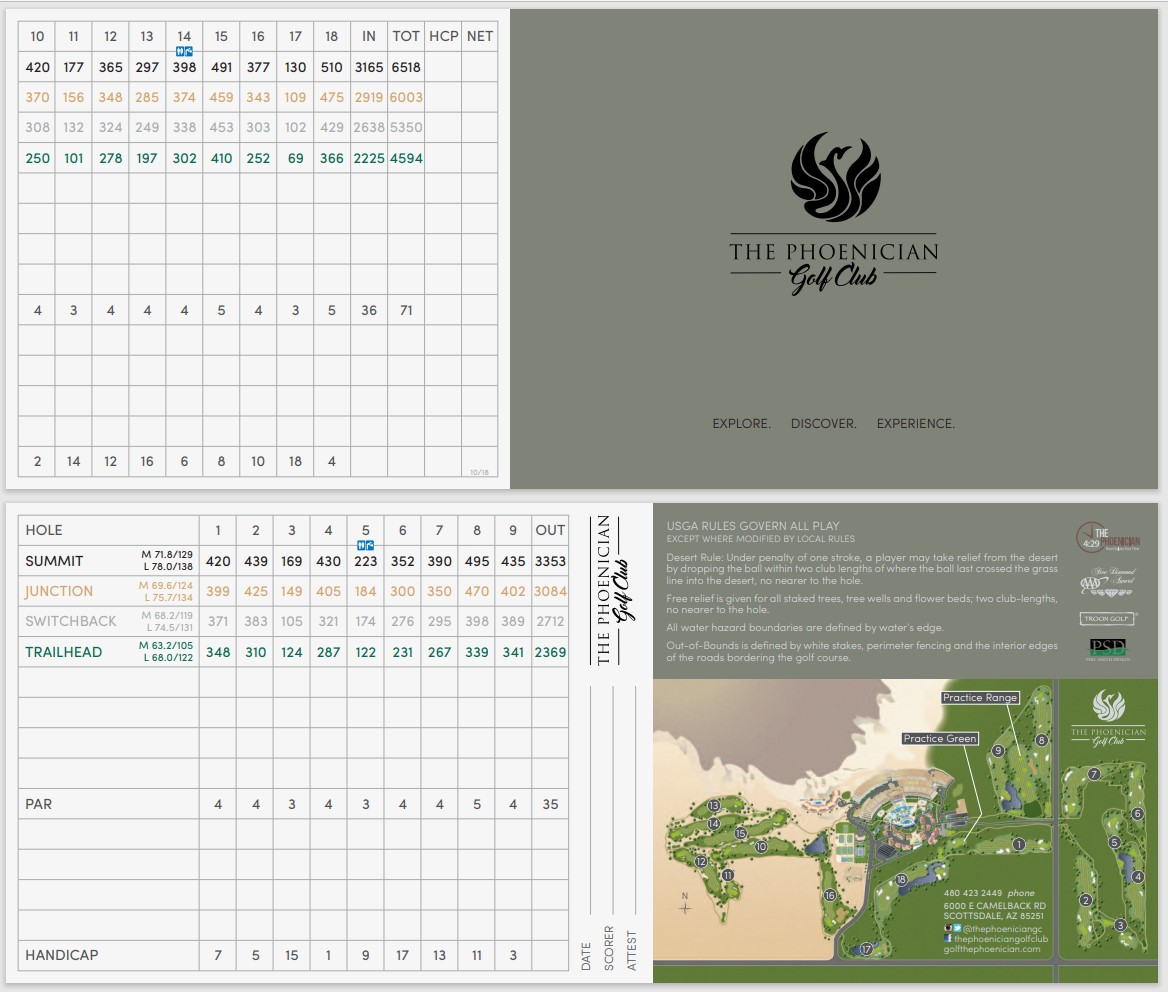Select the SWITCHBACK tee row label
This screenshot has width=1168, height=992.
[x=71, y=621]
